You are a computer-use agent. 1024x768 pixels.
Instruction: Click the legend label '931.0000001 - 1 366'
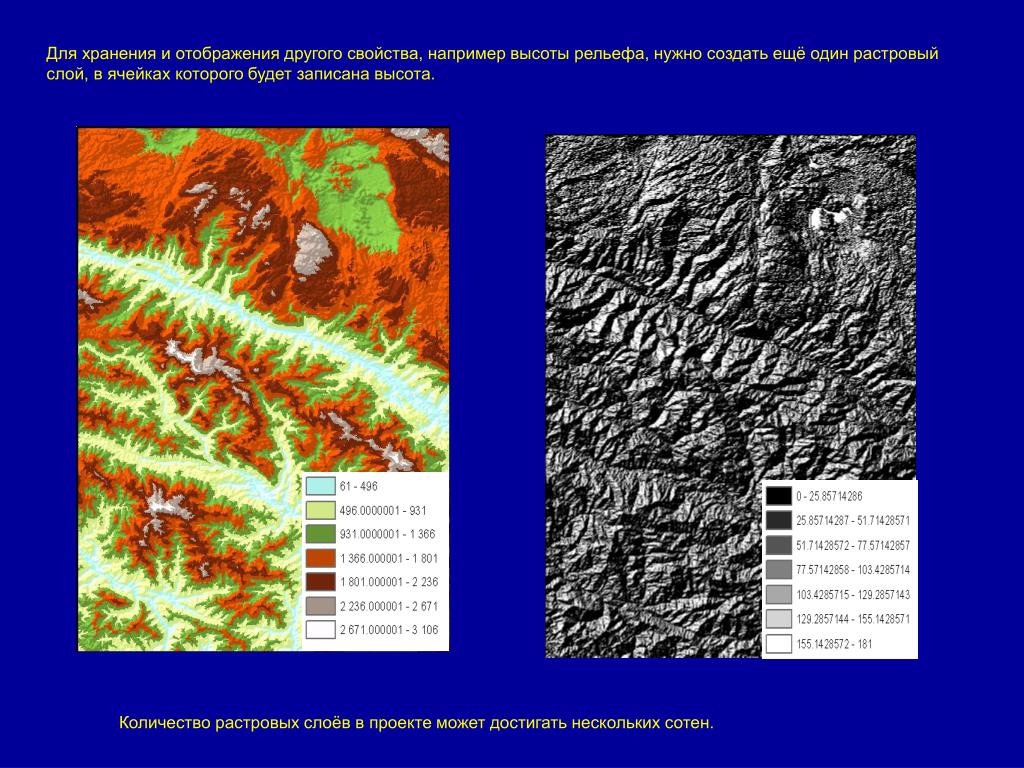(387, 534)
